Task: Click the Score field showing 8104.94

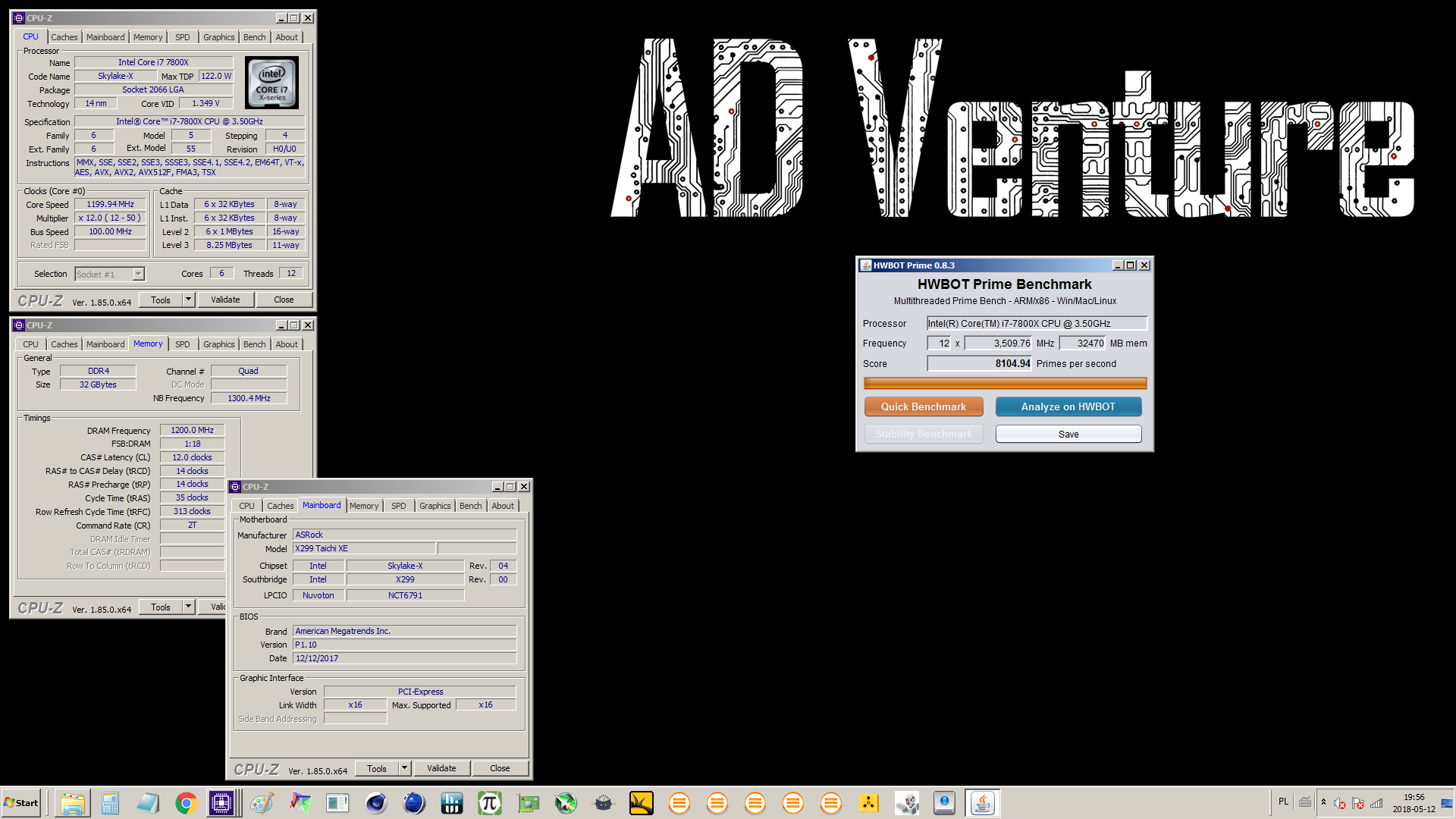Action: (x=979, y=363)
